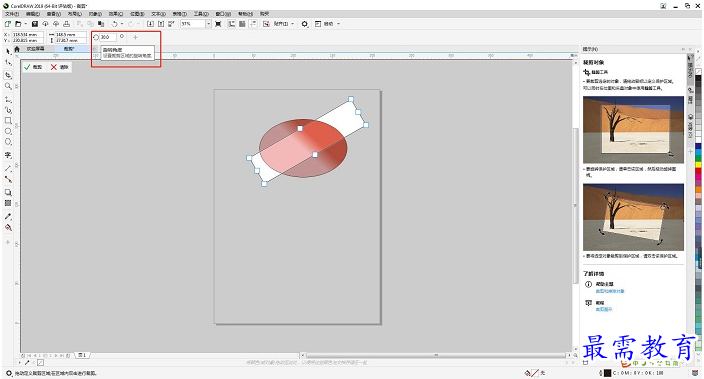
Task: Select the Crop tool in toolbox
Action: pos(8,75)
